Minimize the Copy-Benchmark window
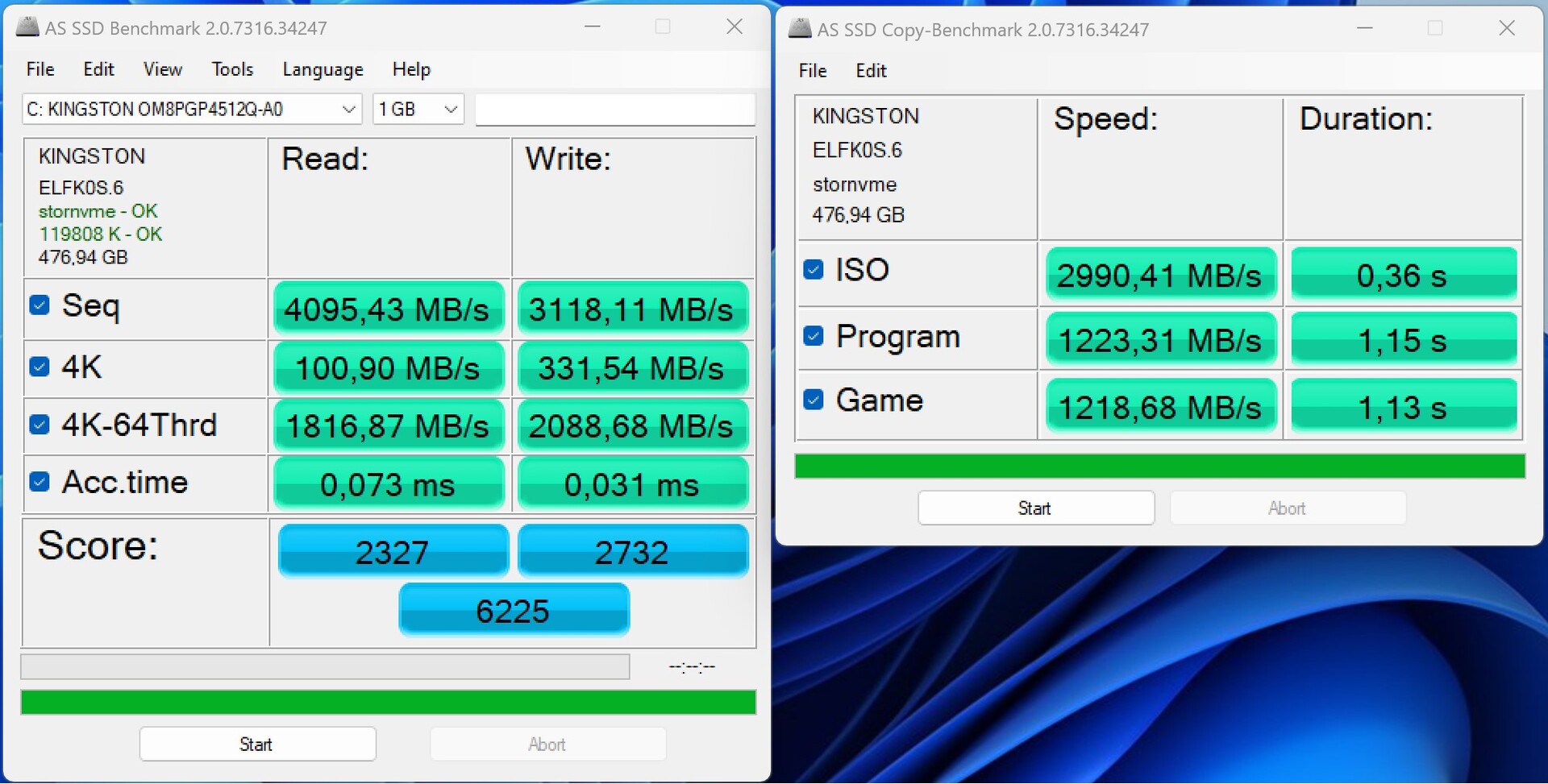This screenshot has height=784, width=1548. coord(1364,29)
